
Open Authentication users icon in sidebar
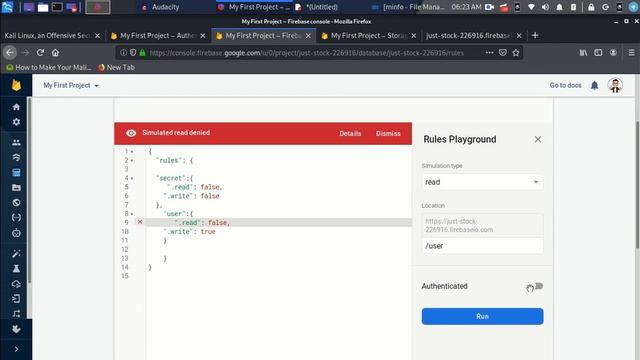click(x=16, y=142)
